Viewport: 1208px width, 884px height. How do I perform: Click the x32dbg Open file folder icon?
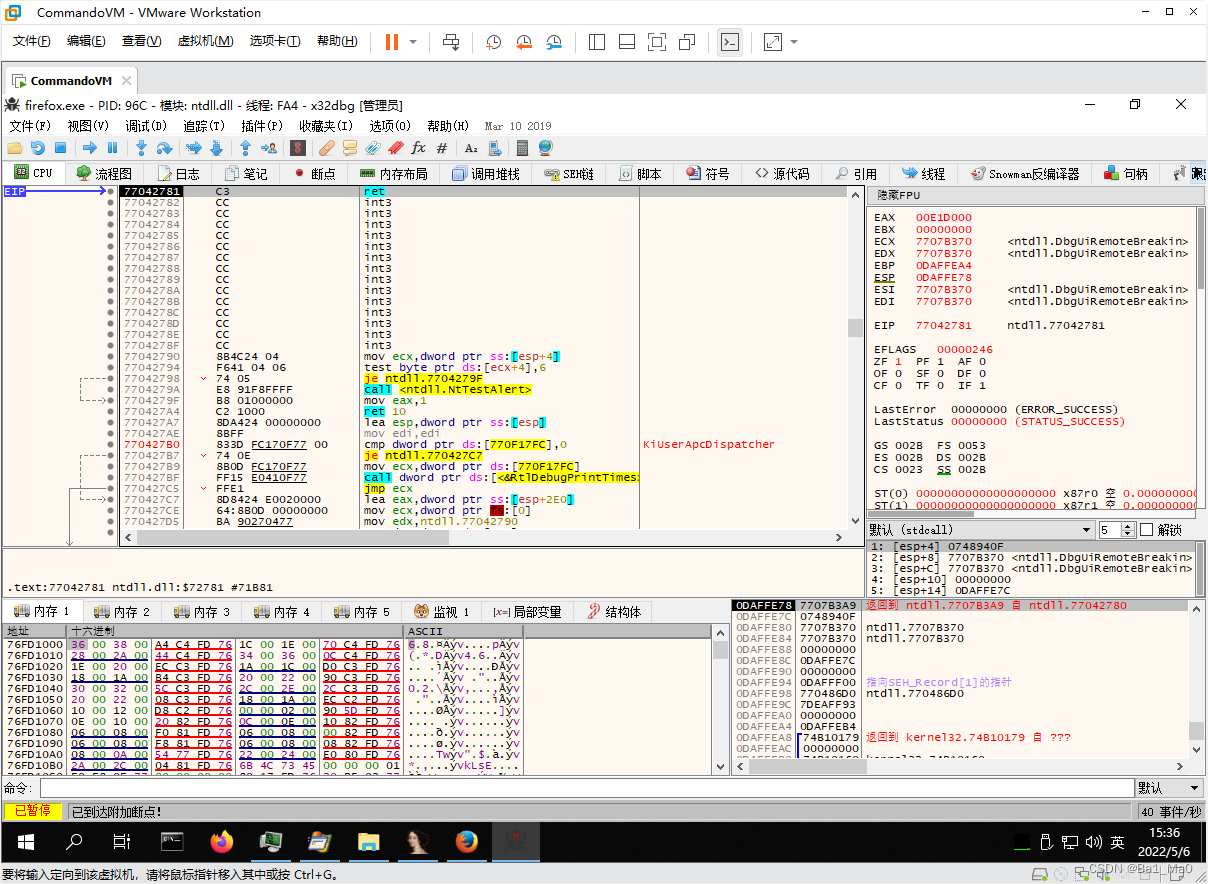coord(15,147)
